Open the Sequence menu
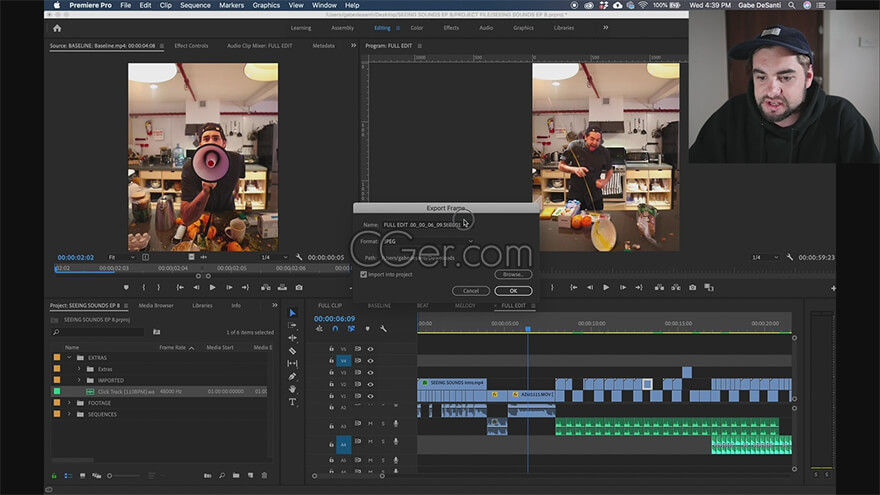 tap(195, 5)
